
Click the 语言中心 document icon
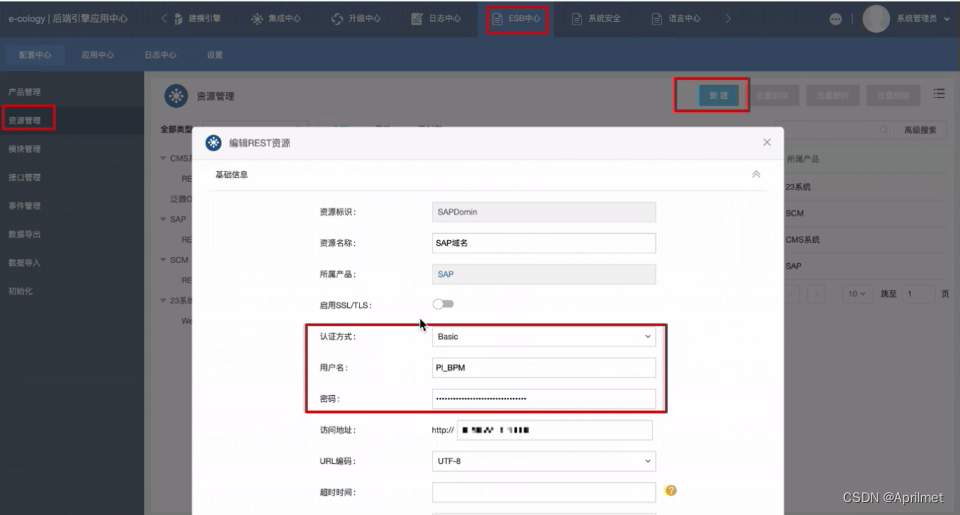656,19
